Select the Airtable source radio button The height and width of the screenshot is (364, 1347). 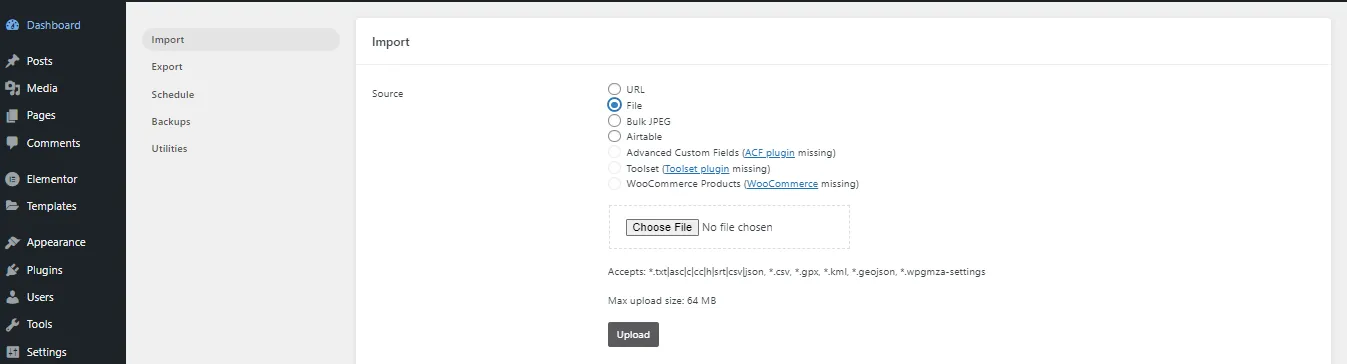click(615, 136)
